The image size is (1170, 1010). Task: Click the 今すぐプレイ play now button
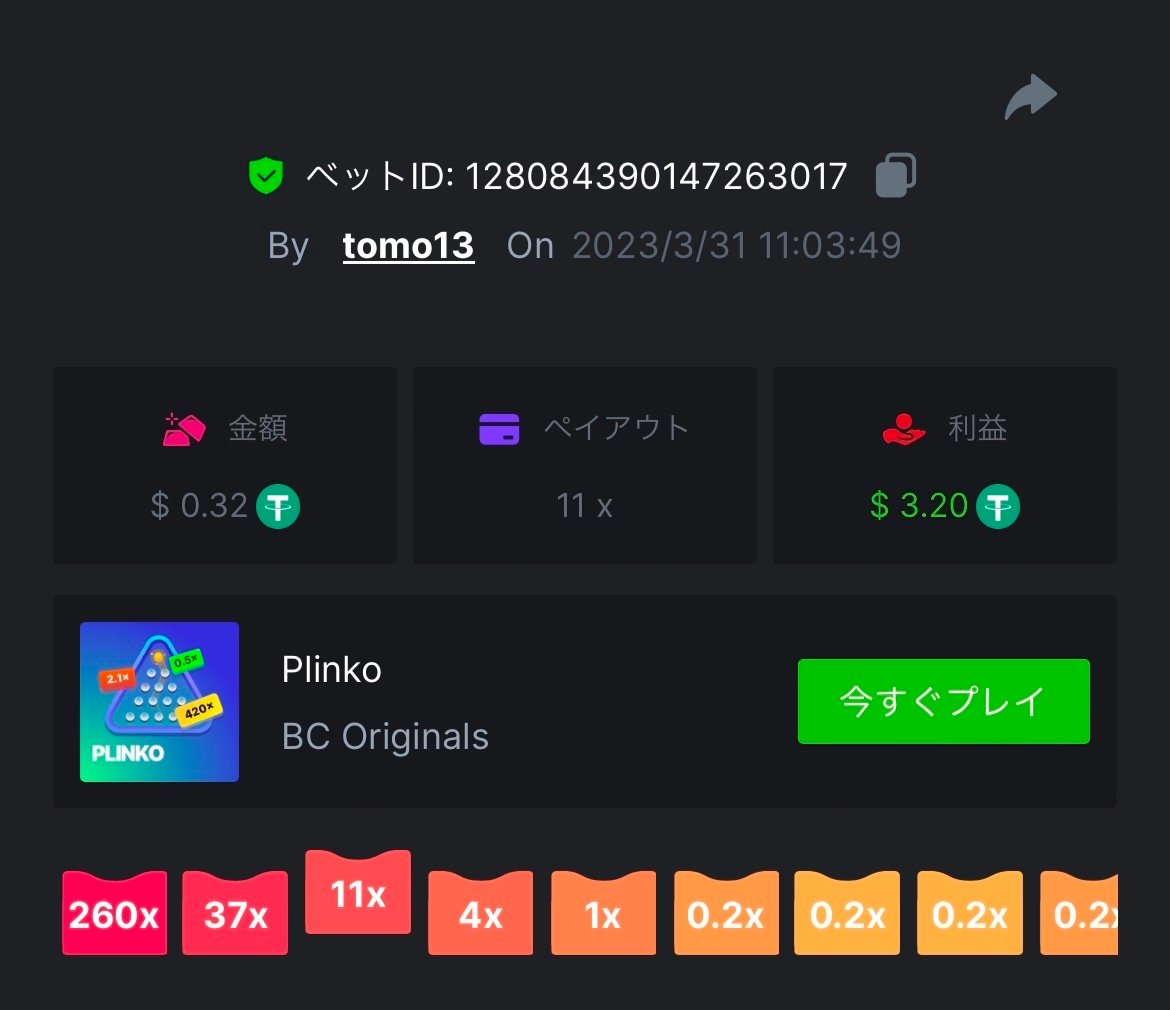[944, 701]
